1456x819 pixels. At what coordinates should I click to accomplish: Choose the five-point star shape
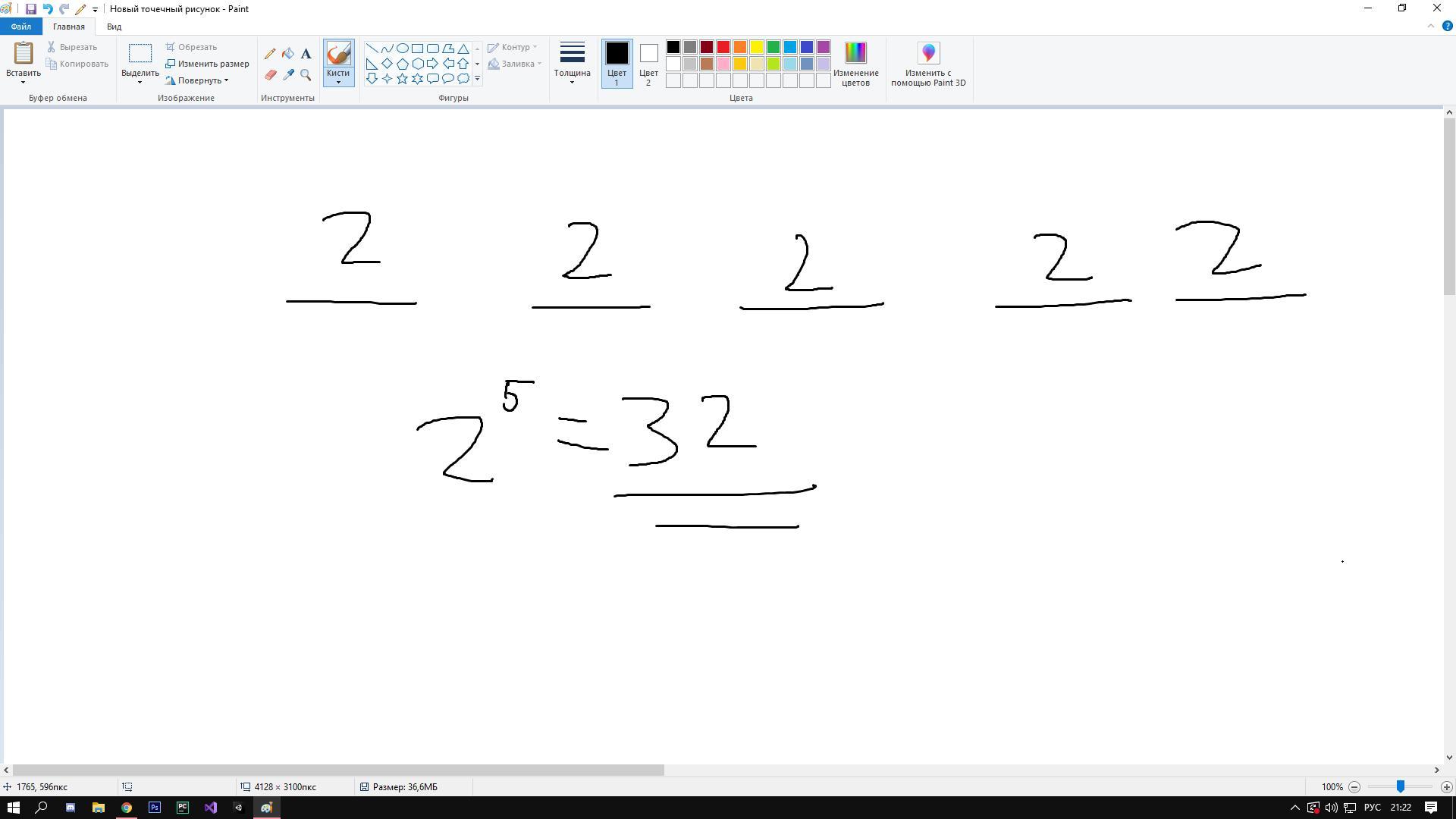coord(402,78)
